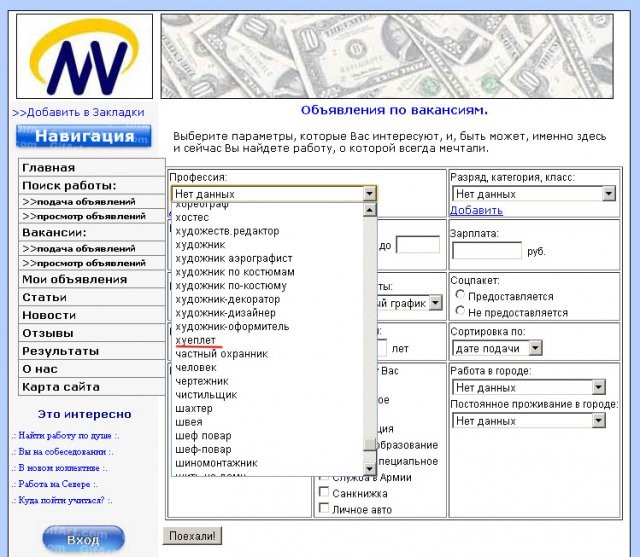Open Мои объявления menu item
Viewport: 640px width, 557px height.
pyautogui.click(x=92, y=280)
